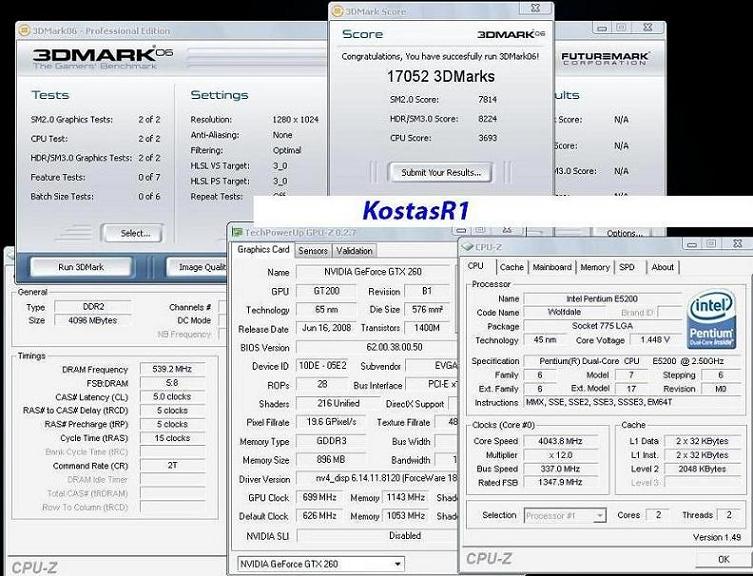Click the Anti-Aliasing value None
The image size is (753, 576).
click(282, 135)
